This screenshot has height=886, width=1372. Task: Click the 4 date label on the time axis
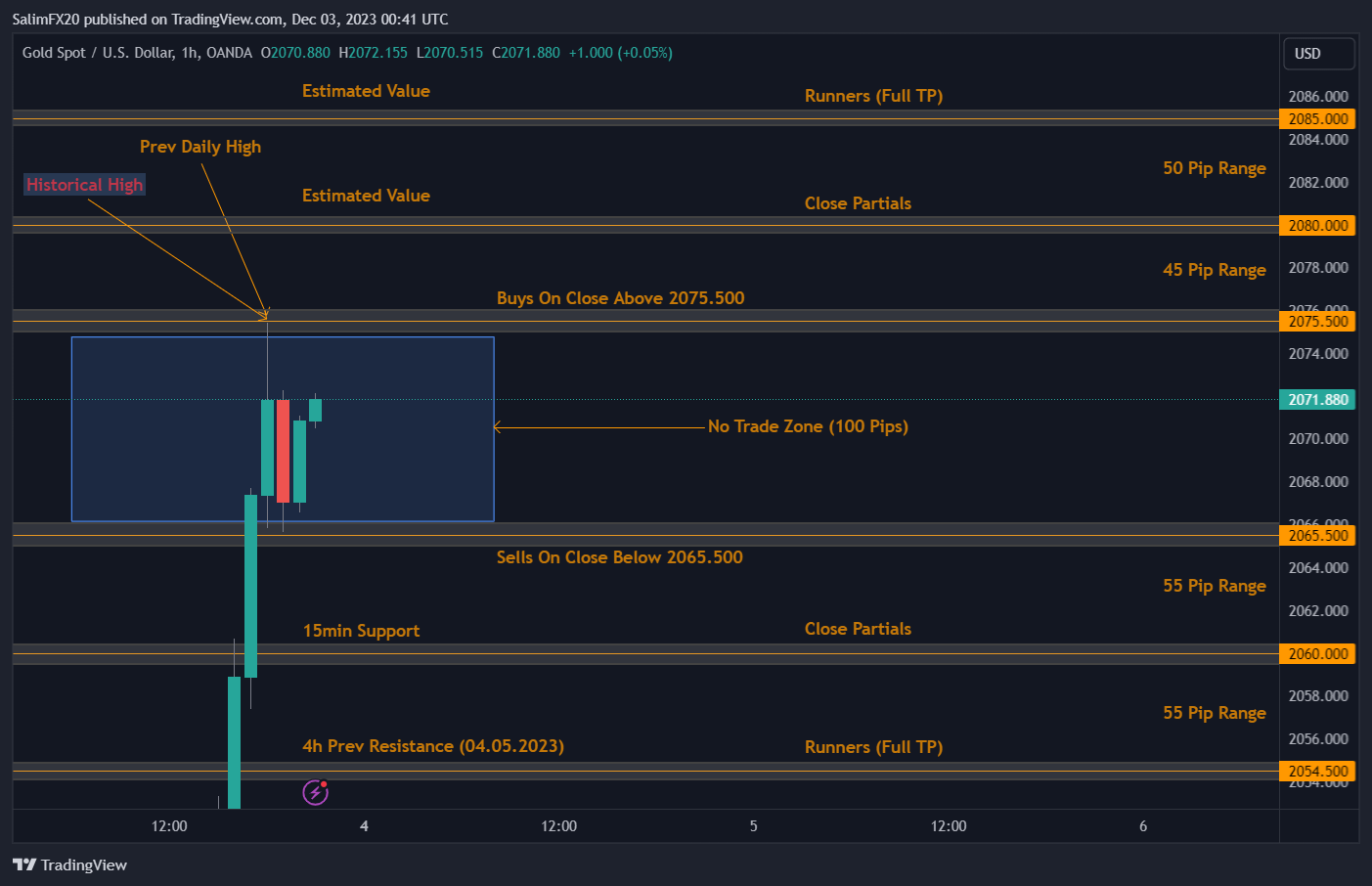364,825
